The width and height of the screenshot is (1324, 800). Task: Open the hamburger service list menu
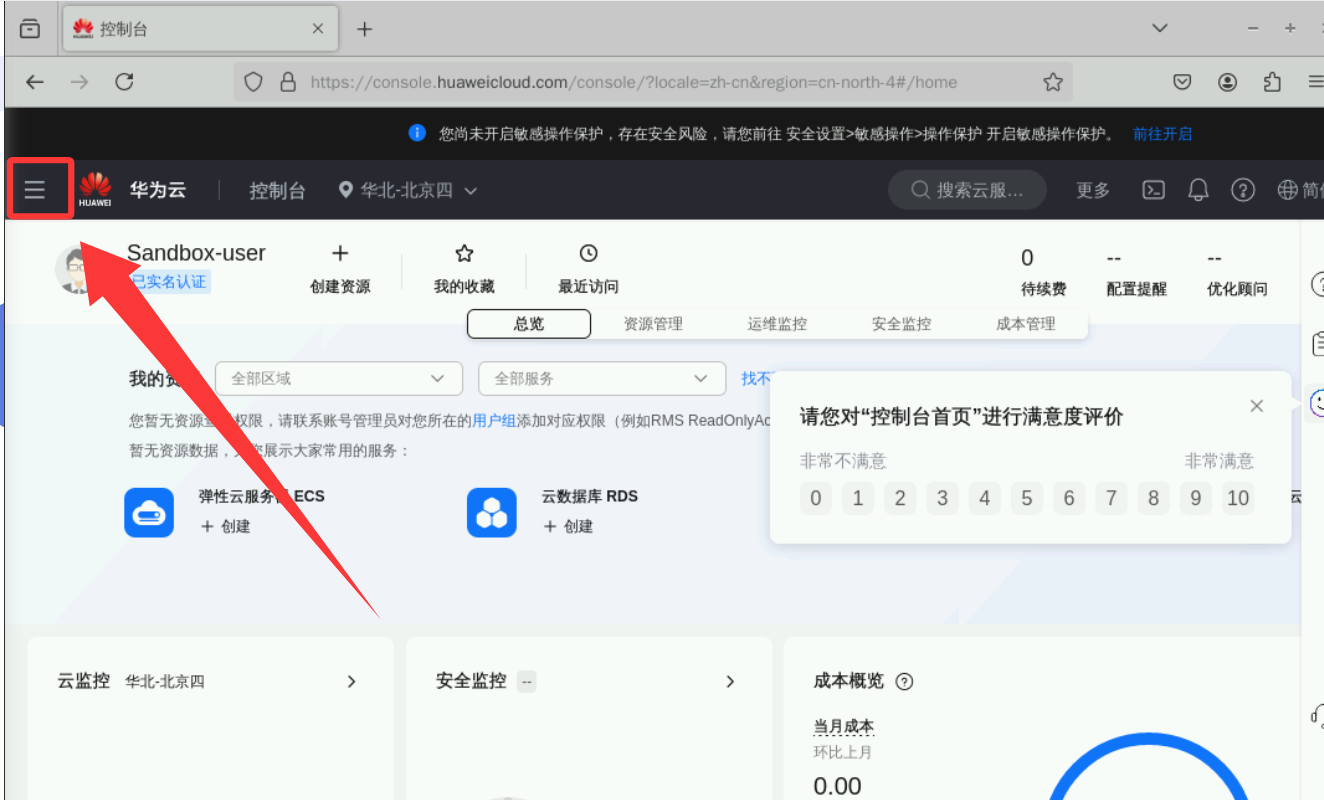tap(35, 189)
